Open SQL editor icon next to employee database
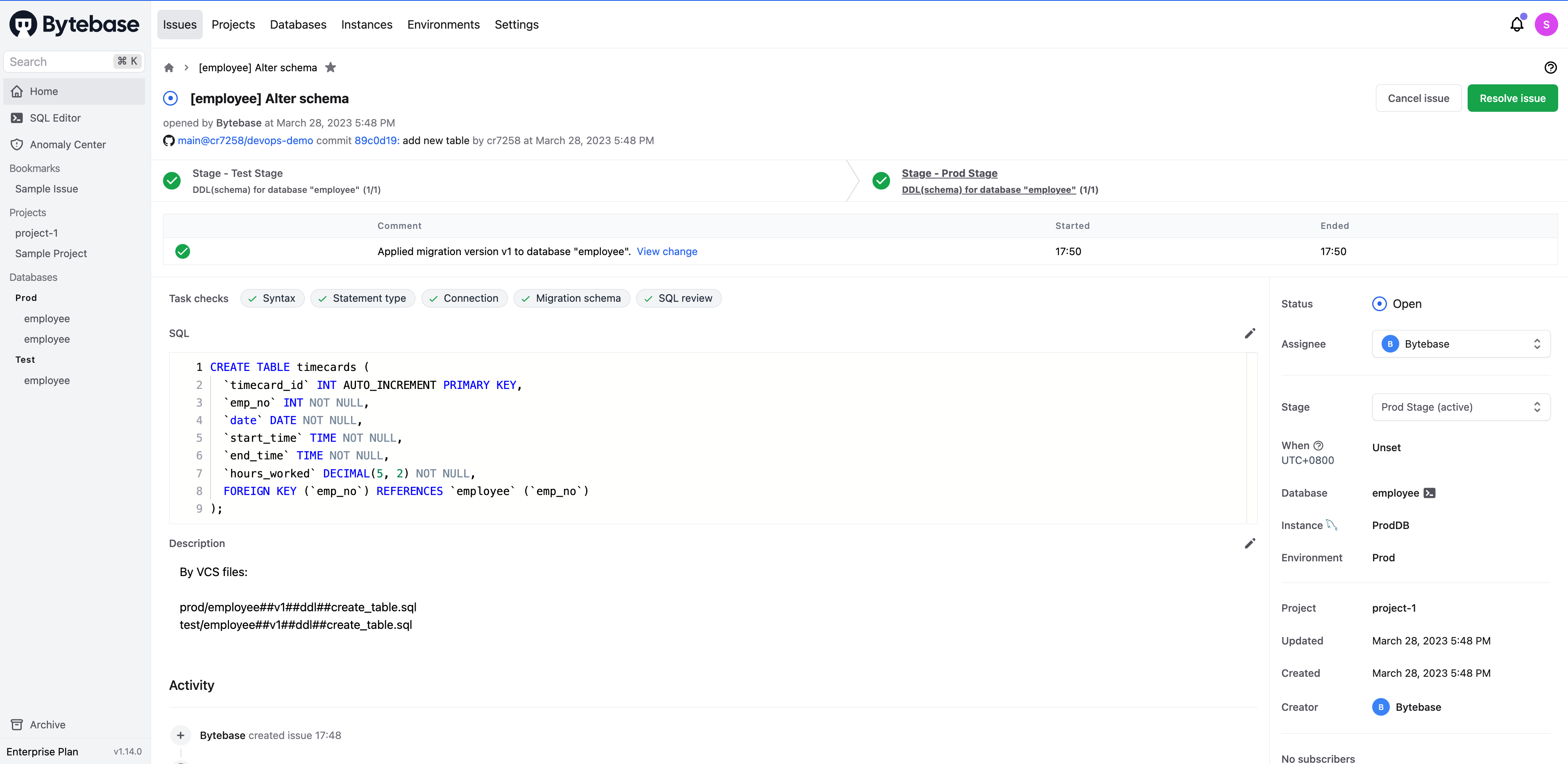This screenshot has width=1568, height=764. (1430, 493)
